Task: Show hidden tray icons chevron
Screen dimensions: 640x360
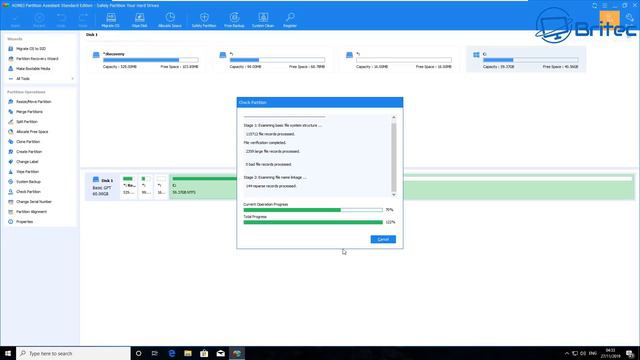Action: click(567, 353)
